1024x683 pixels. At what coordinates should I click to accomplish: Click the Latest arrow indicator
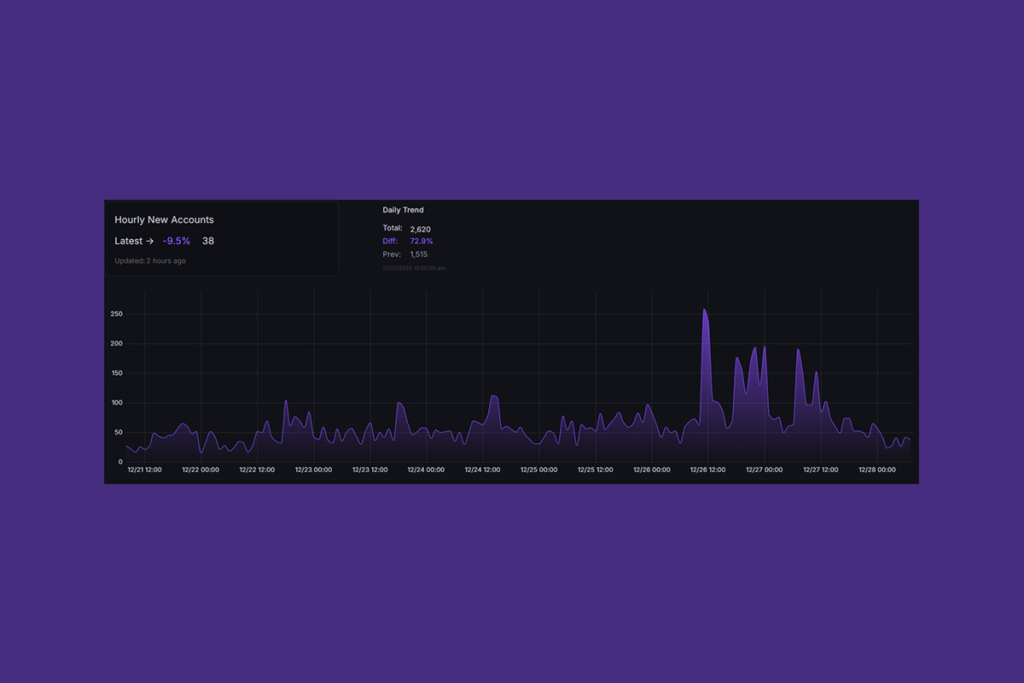(152, 240)
